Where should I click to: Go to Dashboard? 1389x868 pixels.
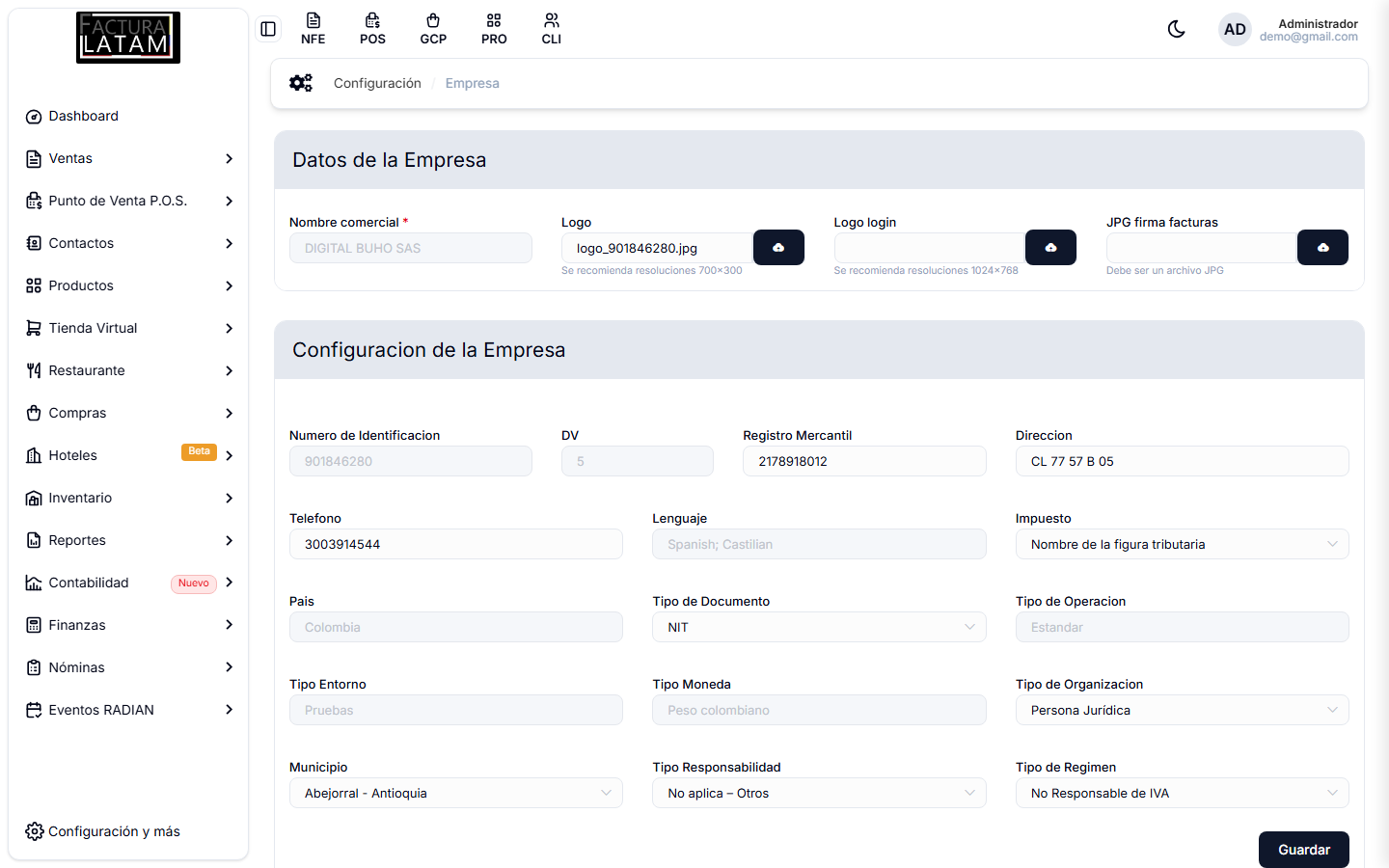[x=128, y=116]
